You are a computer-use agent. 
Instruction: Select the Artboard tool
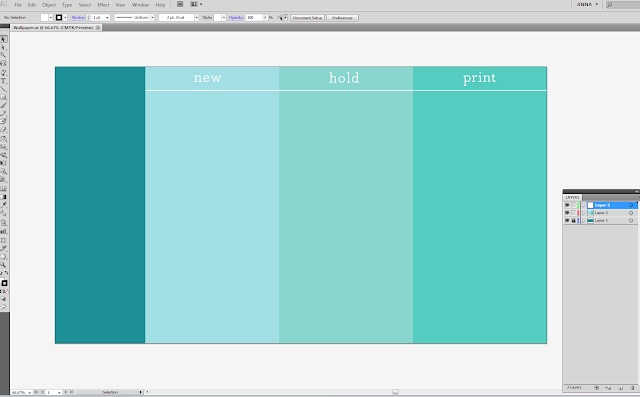(x=3, y=240)
